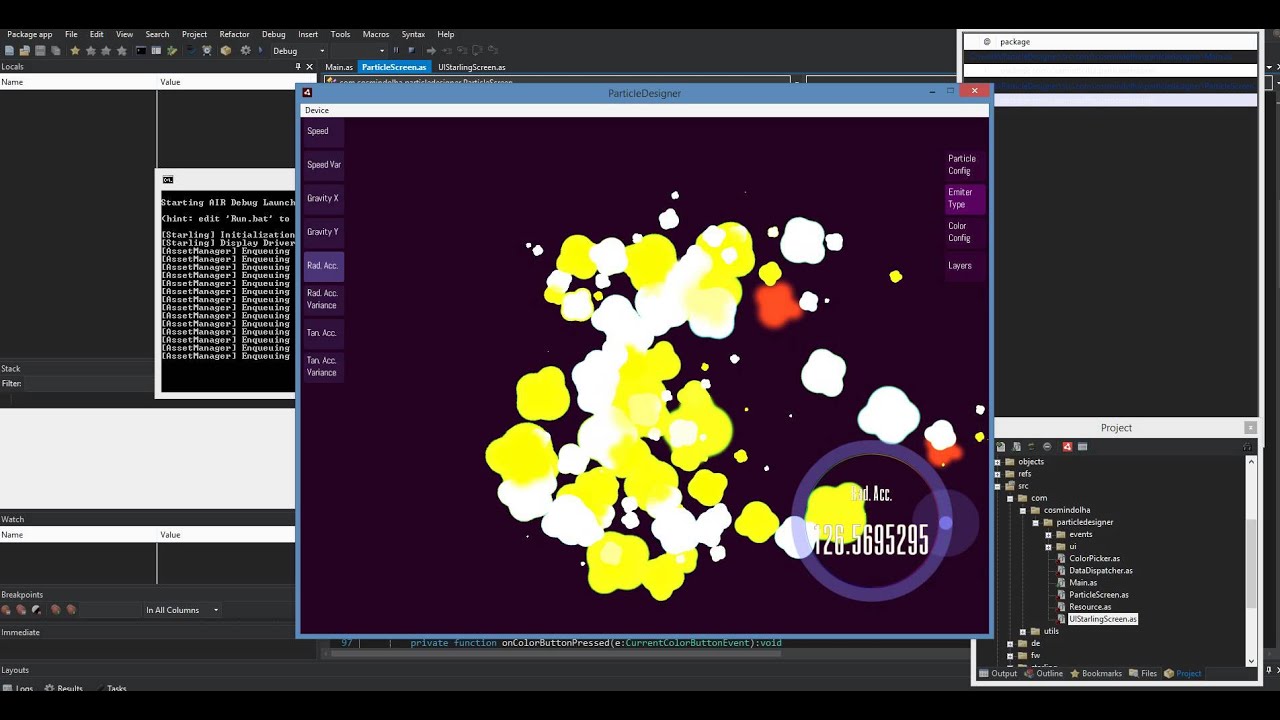1280x720 pixels.
Task: Click the Save floppy disk icon
Action: [41, 50]
